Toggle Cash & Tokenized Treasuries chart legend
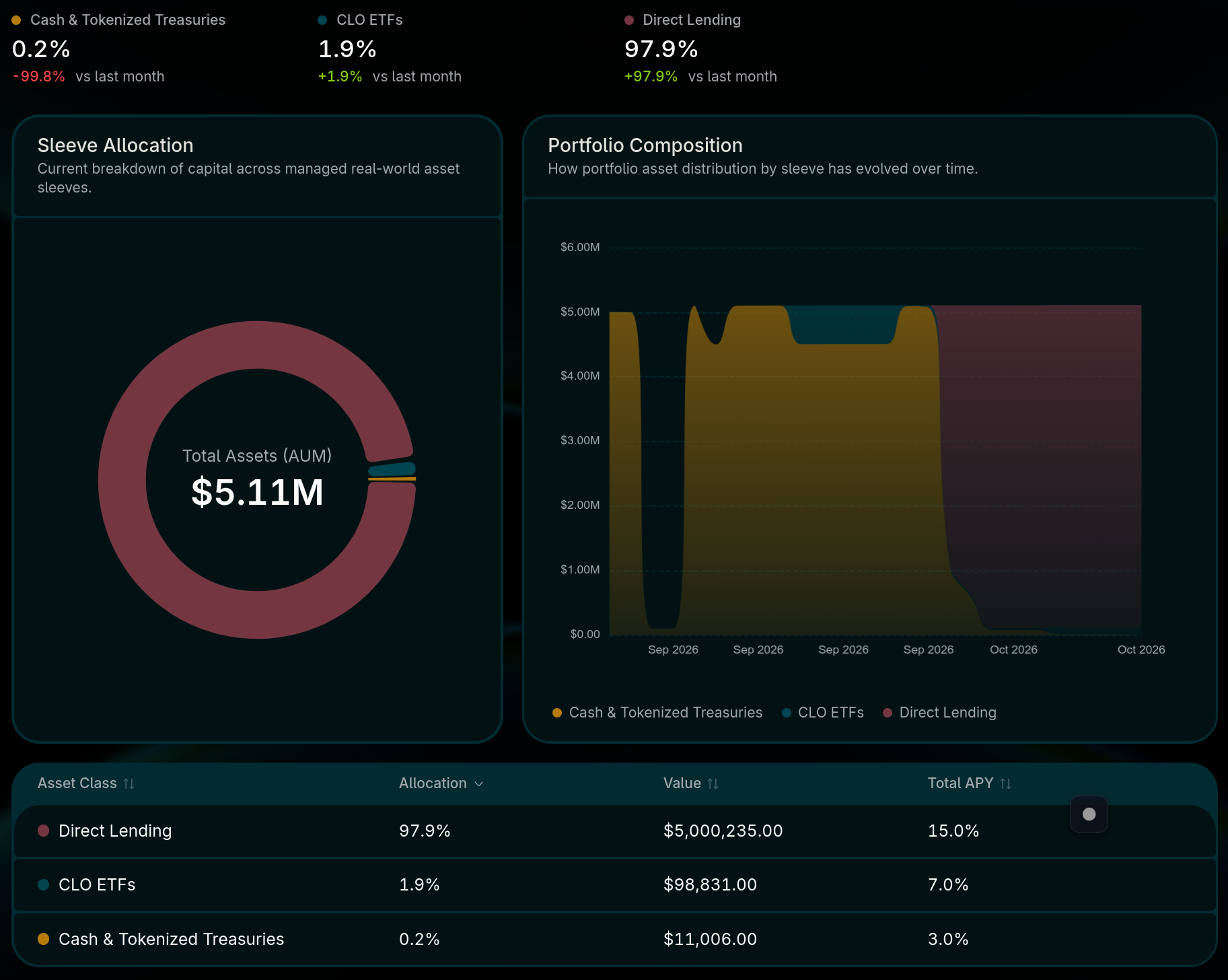This screenshot has height=980, width=1228. tap(657, 713)
